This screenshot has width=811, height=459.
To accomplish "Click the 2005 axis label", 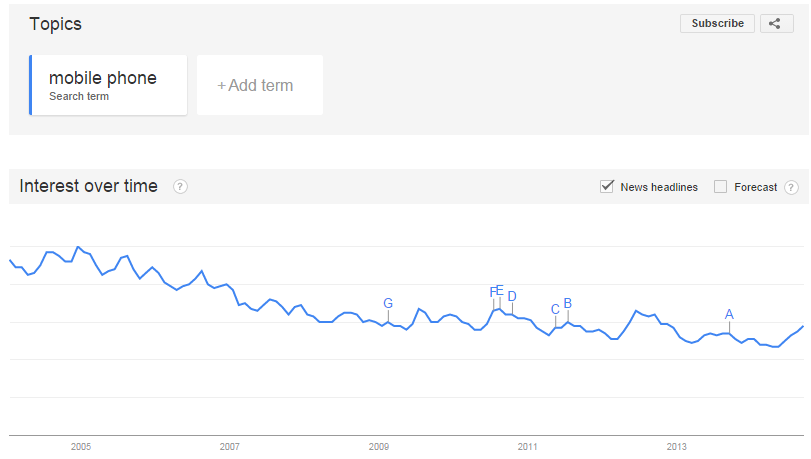I will point(81,447).
